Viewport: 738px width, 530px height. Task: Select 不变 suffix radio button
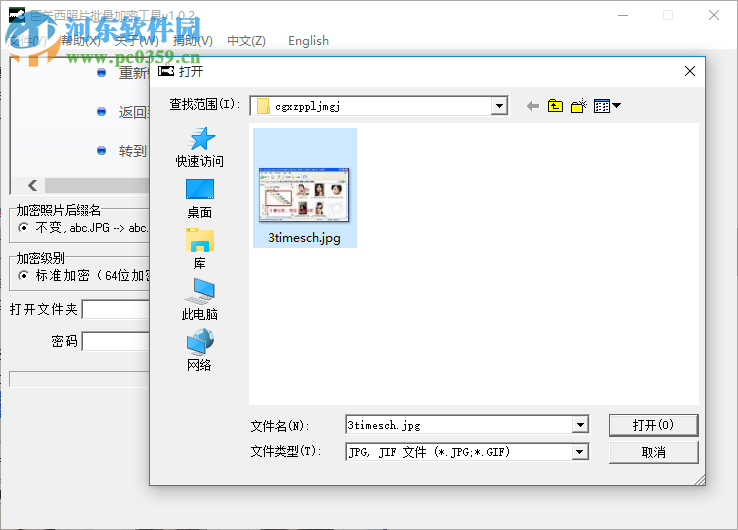pyautogui.click(x=23, y=228)
